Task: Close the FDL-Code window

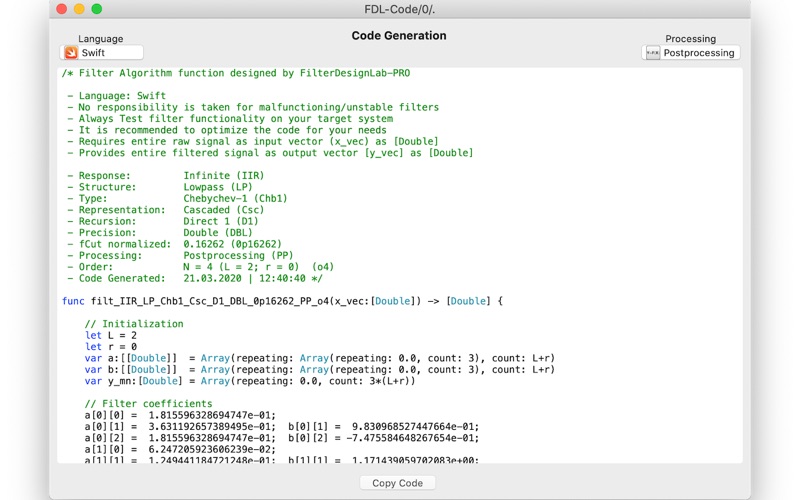Action: 62,9
